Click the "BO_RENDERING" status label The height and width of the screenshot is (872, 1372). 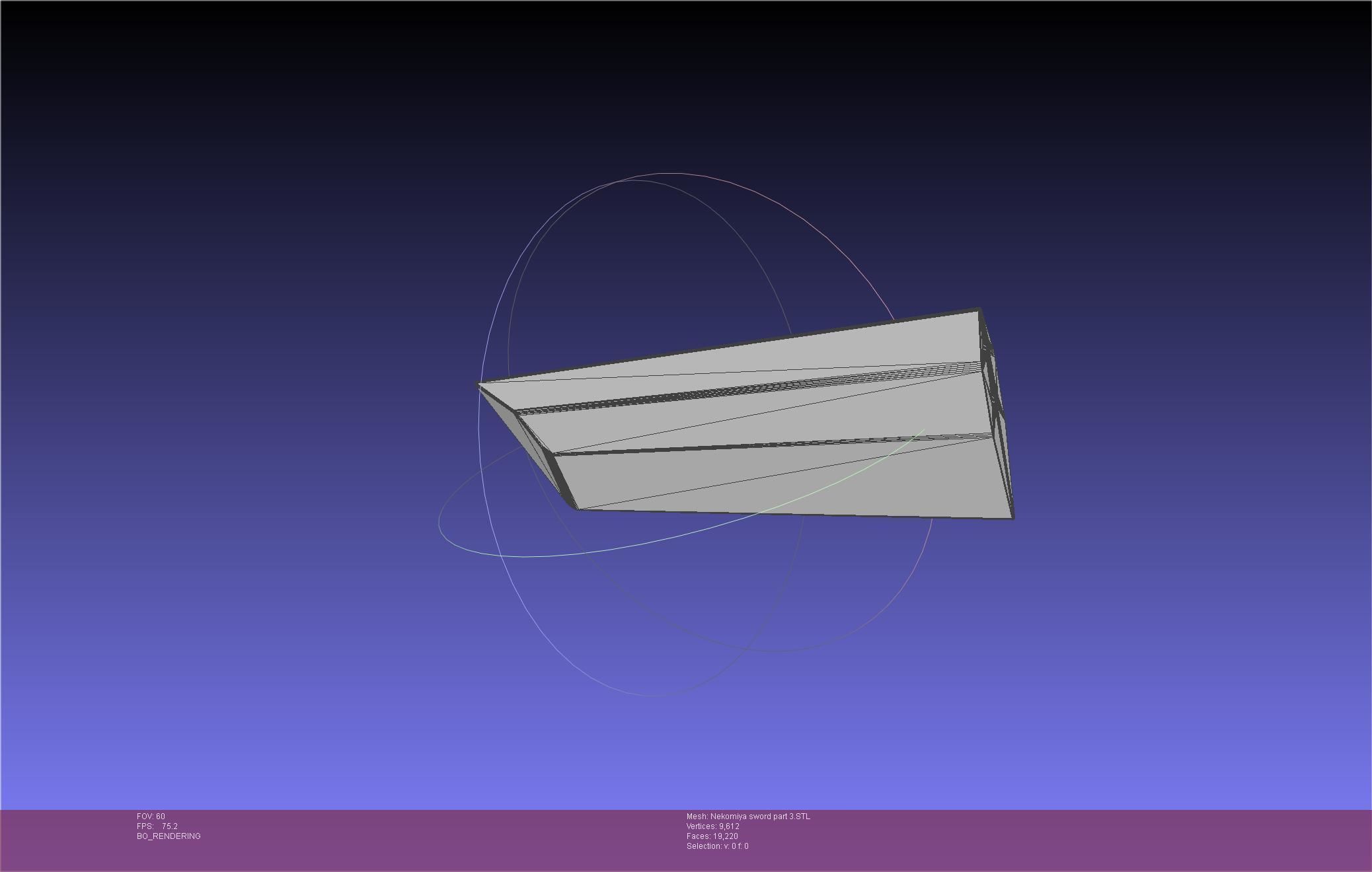169,836
